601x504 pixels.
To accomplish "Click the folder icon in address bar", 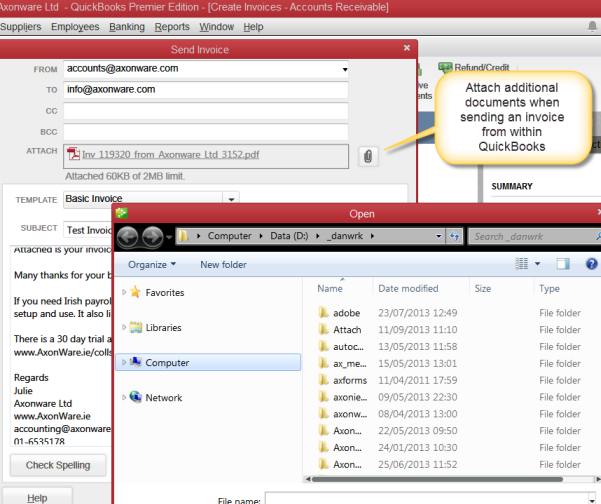I will (184, 236).
